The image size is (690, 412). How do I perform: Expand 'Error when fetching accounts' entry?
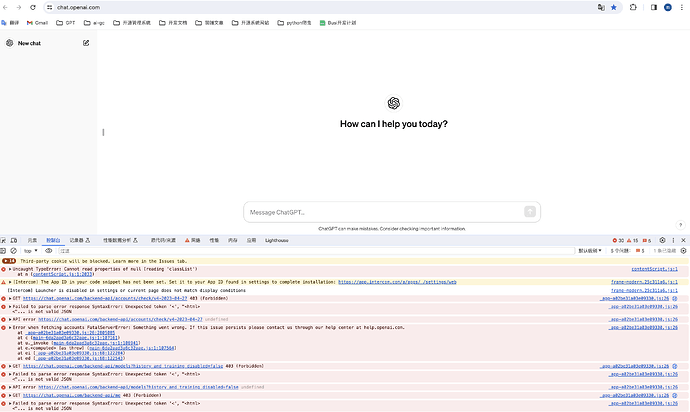point(10,327)
